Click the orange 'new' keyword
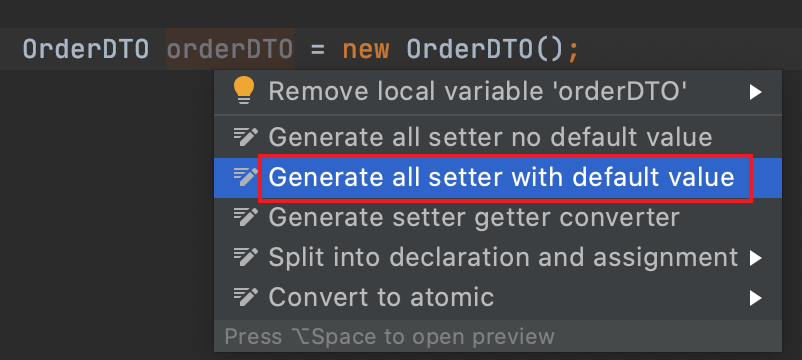Viewport: 802px width, 360px height. (366, 50)
